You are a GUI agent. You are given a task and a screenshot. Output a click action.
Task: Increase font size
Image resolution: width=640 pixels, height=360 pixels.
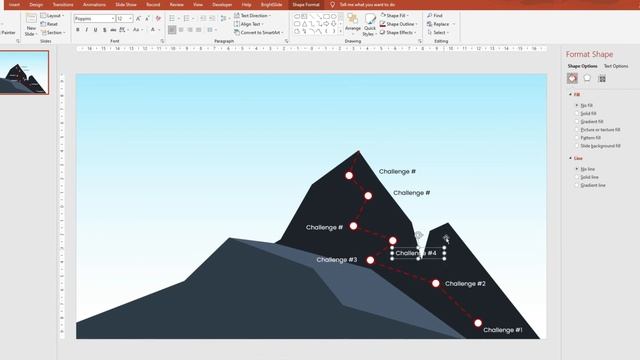click(x=138, y=19)
